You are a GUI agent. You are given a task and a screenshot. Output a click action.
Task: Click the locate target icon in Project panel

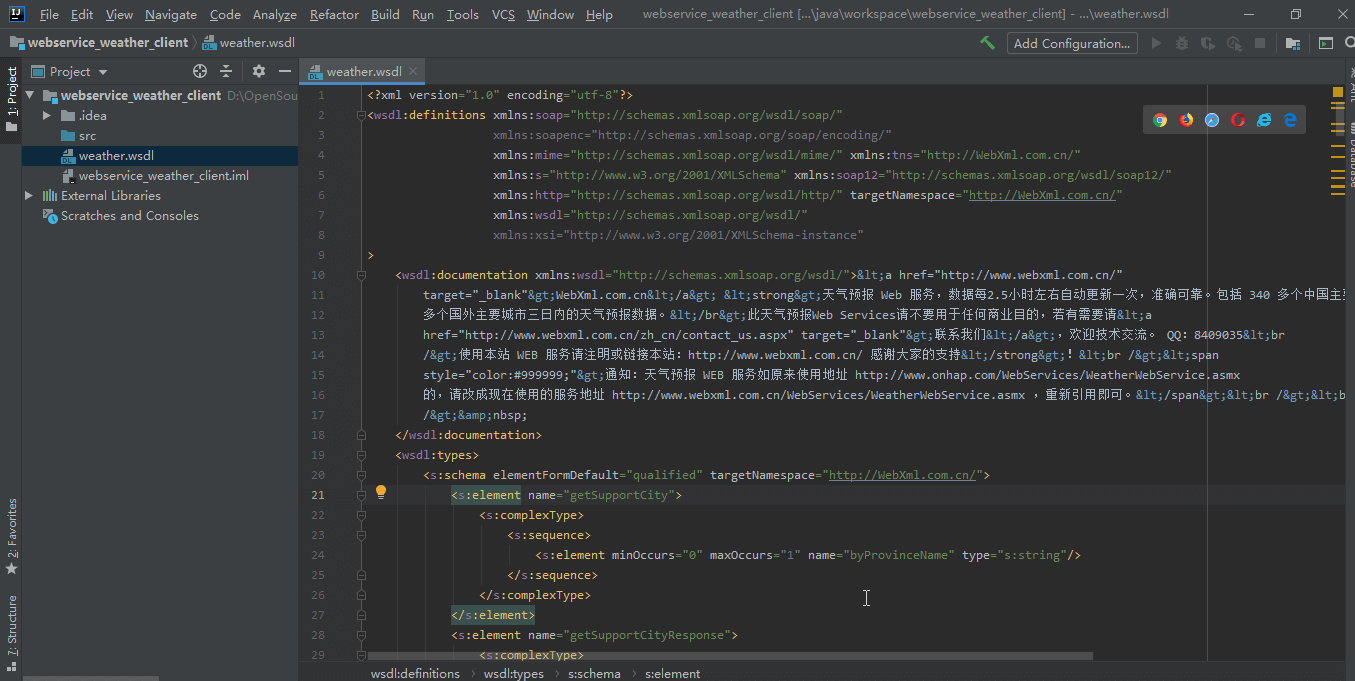(200, 71)
